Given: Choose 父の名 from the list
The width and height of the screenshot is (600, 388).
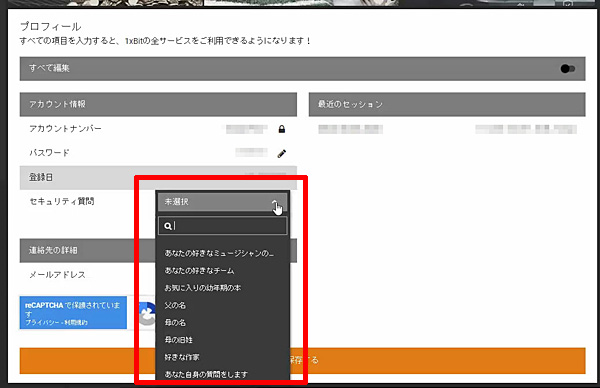Looking at the screenshot, I should (x=175, y=305).
